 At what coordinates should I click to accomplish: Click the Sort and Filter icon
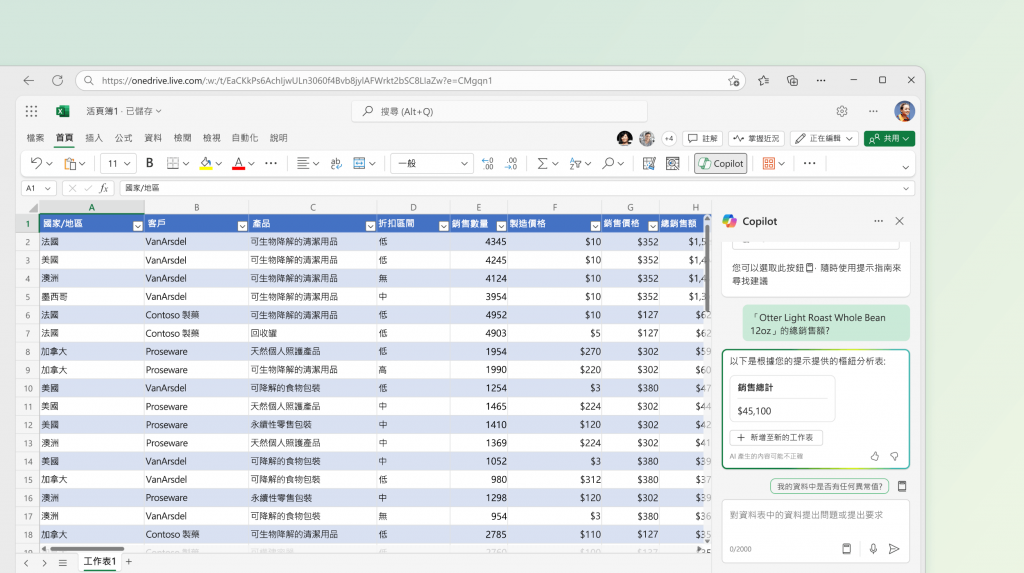(x=575, y=163)
